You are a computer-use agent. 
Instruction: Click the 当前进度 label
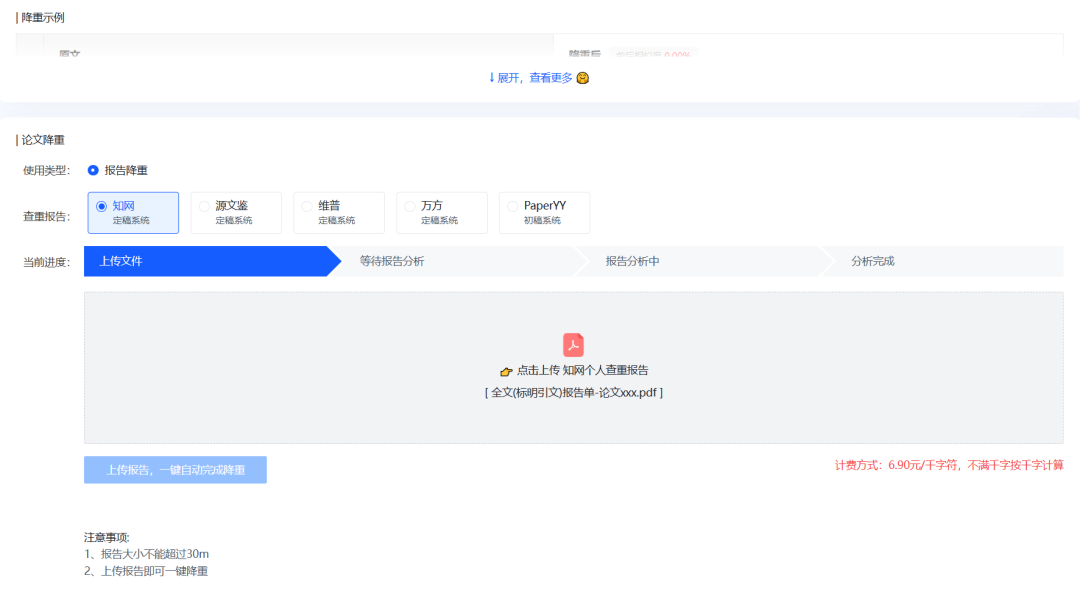[46, 262]
